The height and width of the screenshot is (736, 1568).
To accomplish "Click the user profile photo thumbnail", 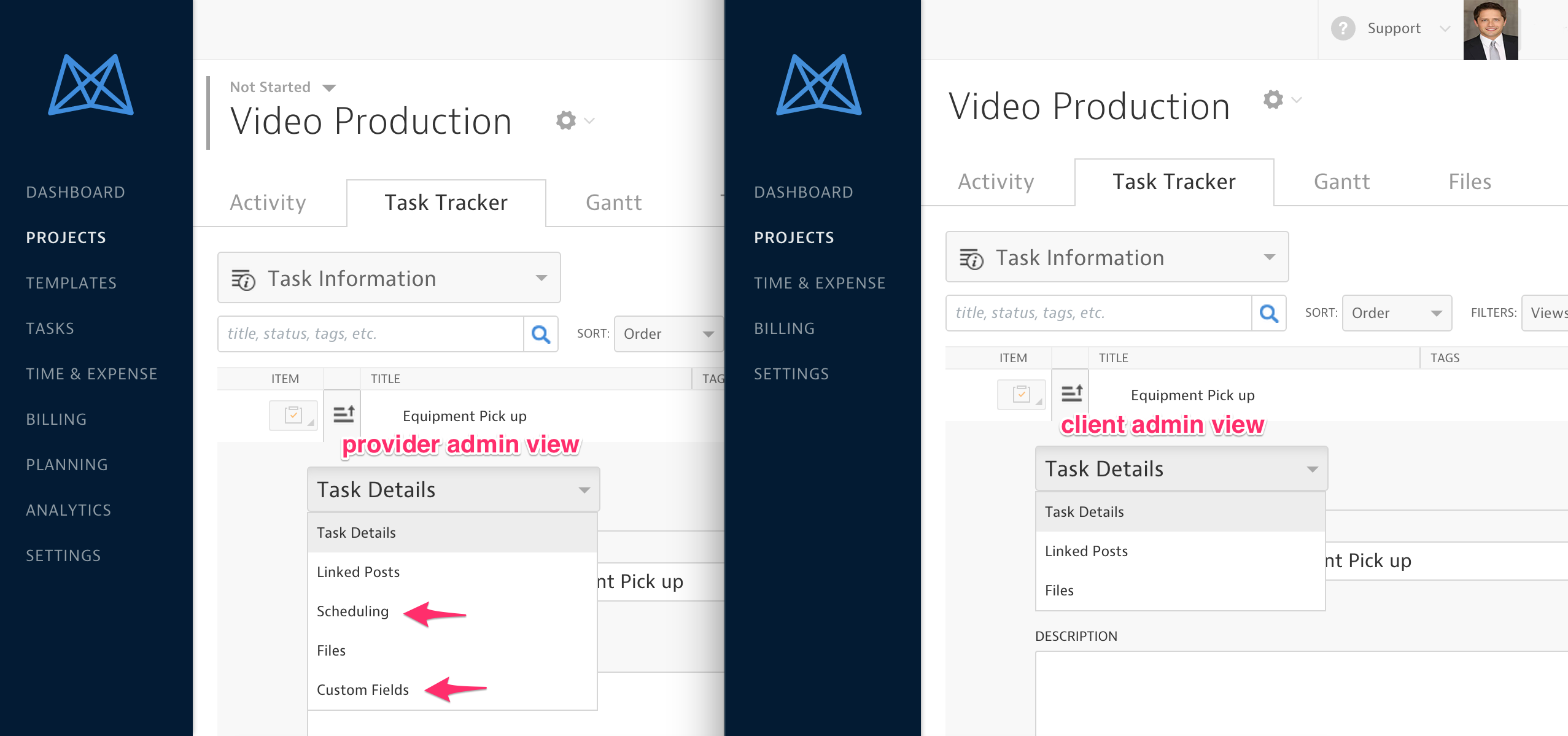I will 1490,29.
